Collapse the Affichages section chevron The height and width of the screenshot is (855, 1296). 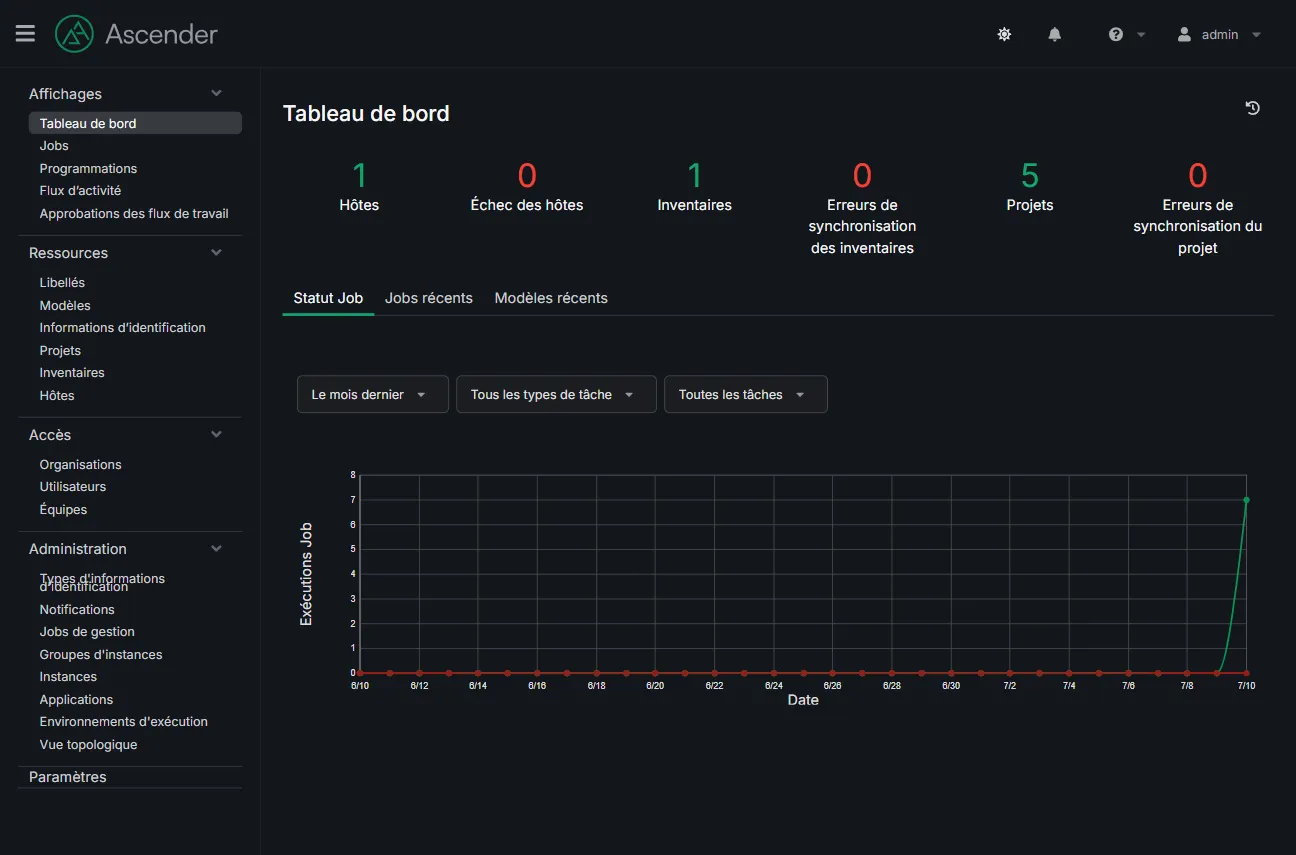coord(216,93)
